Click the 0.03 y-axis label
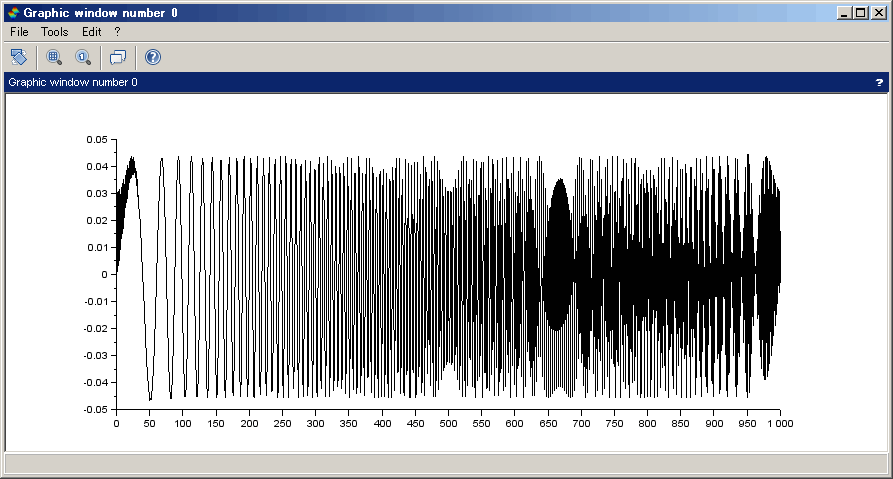Image resolution: width=893 pixels, height=479 pixels. click(97, 194)
